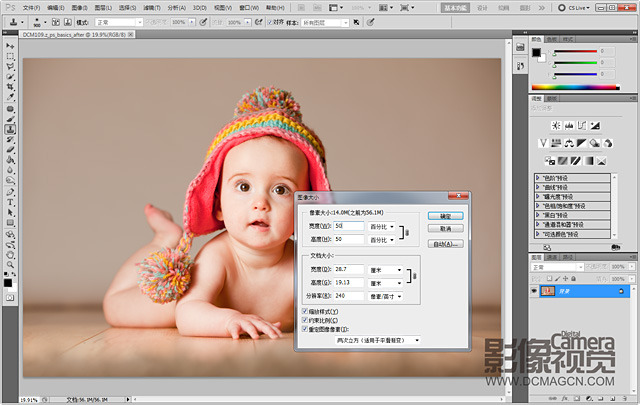Pick the Lasso tool

[10, 65]
